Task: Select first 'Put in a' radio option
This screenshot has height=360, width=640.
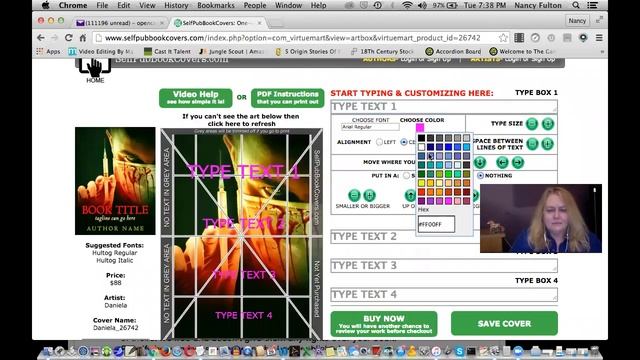Action: 406,176
